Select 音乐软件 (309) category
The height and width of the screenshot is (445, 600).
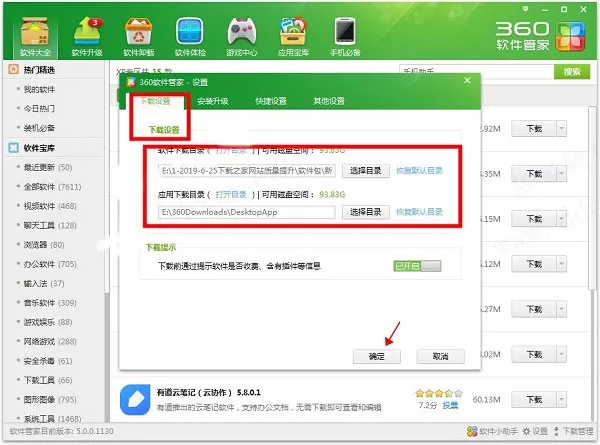tap(50, 303)
